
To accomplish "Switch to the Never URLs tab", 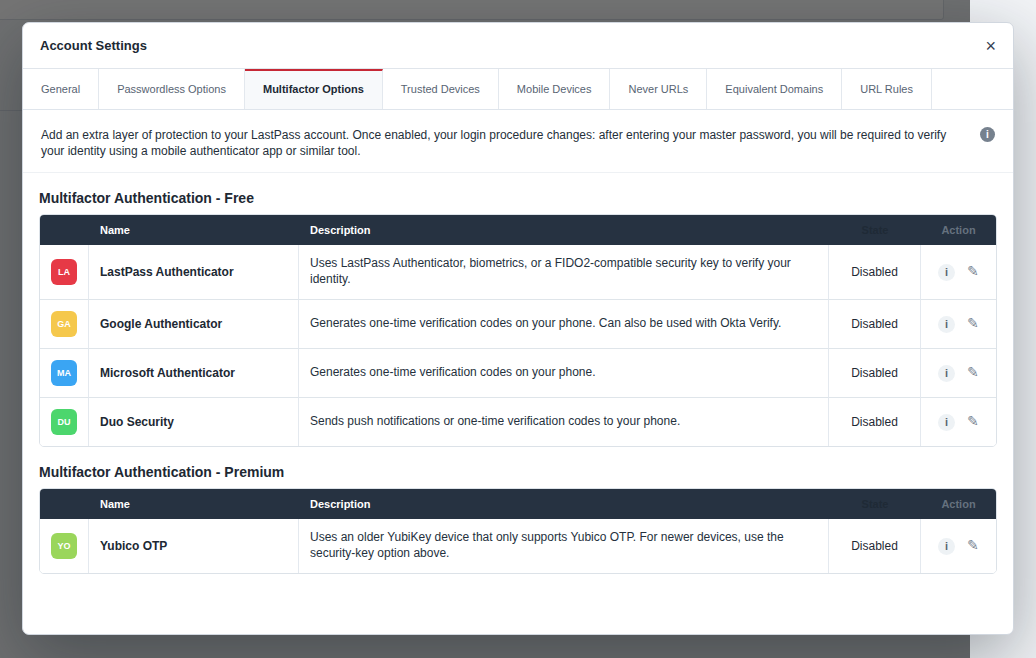I will click(658, 89).
